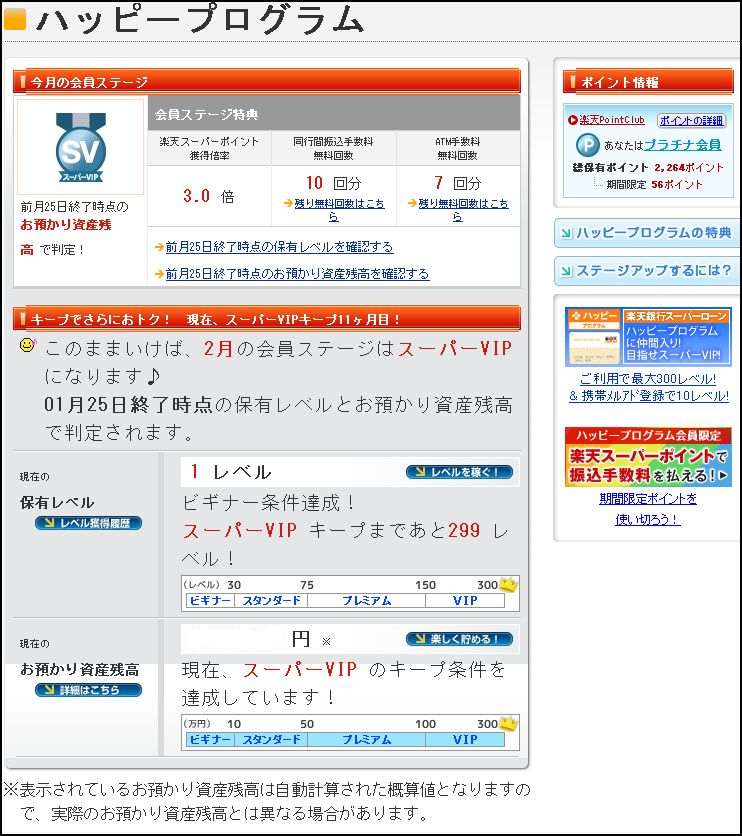Viewport: 742px width, 836px height.
Task: Click the crown icon on asset balance gauge
Action: click(509, 724)
